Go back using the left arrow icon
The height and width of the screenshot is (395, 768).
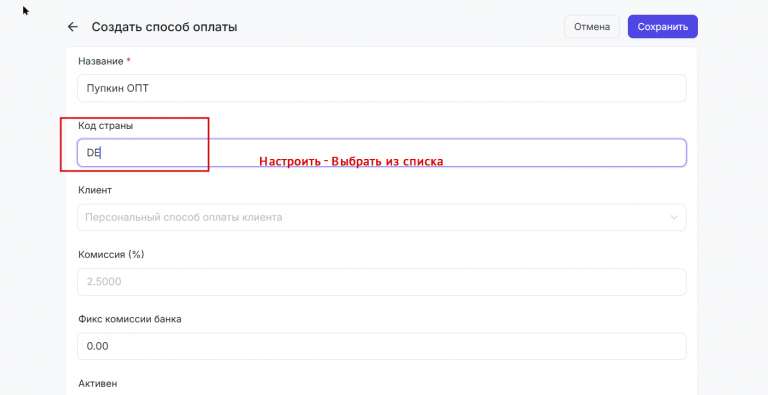pos(72,27)
